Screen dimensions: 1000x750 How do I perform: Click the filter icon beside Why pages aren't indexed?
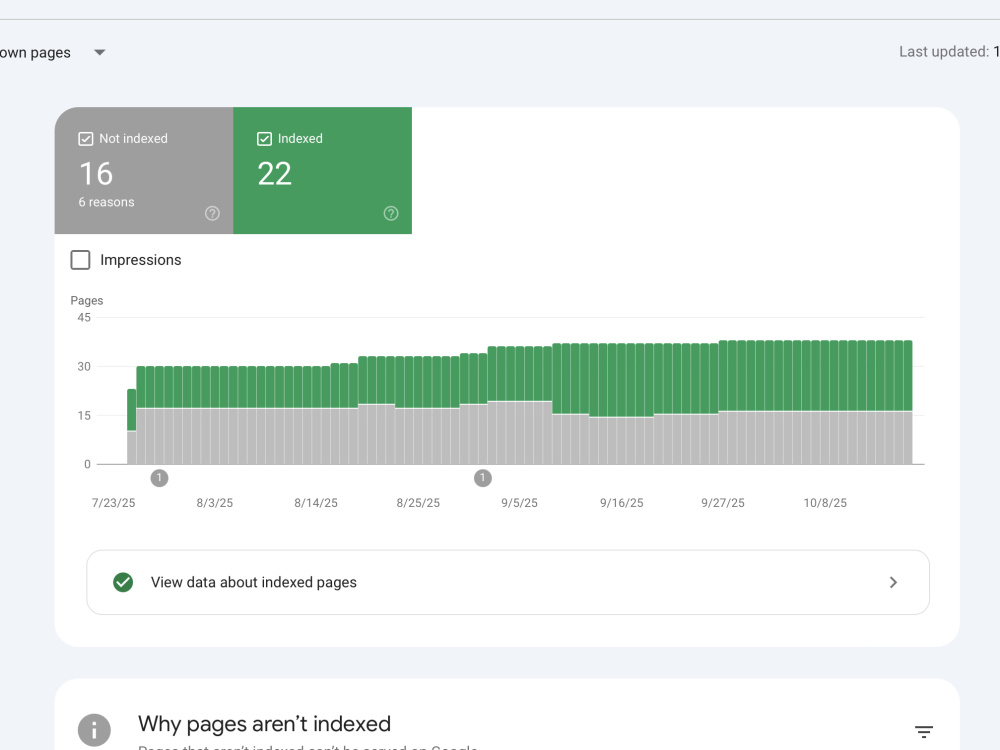pos(923,732)
